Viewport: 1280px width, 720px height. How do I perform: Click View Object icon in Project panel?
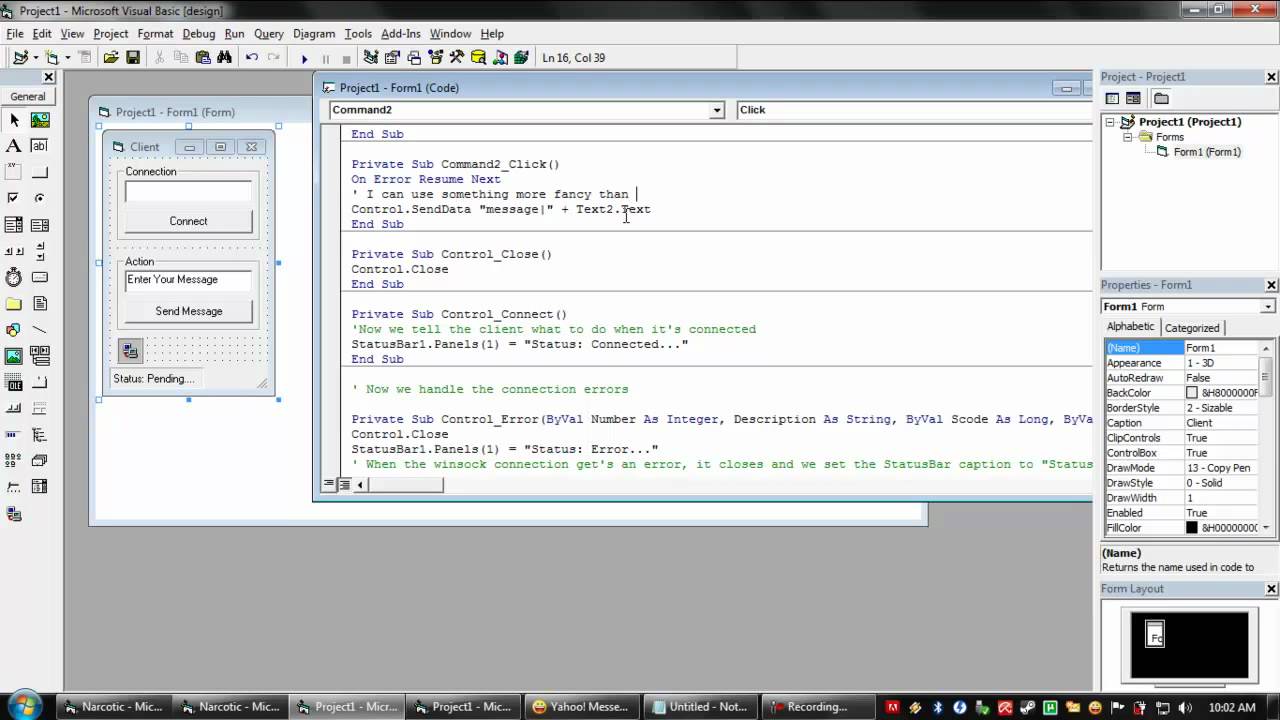point(1133,98)
